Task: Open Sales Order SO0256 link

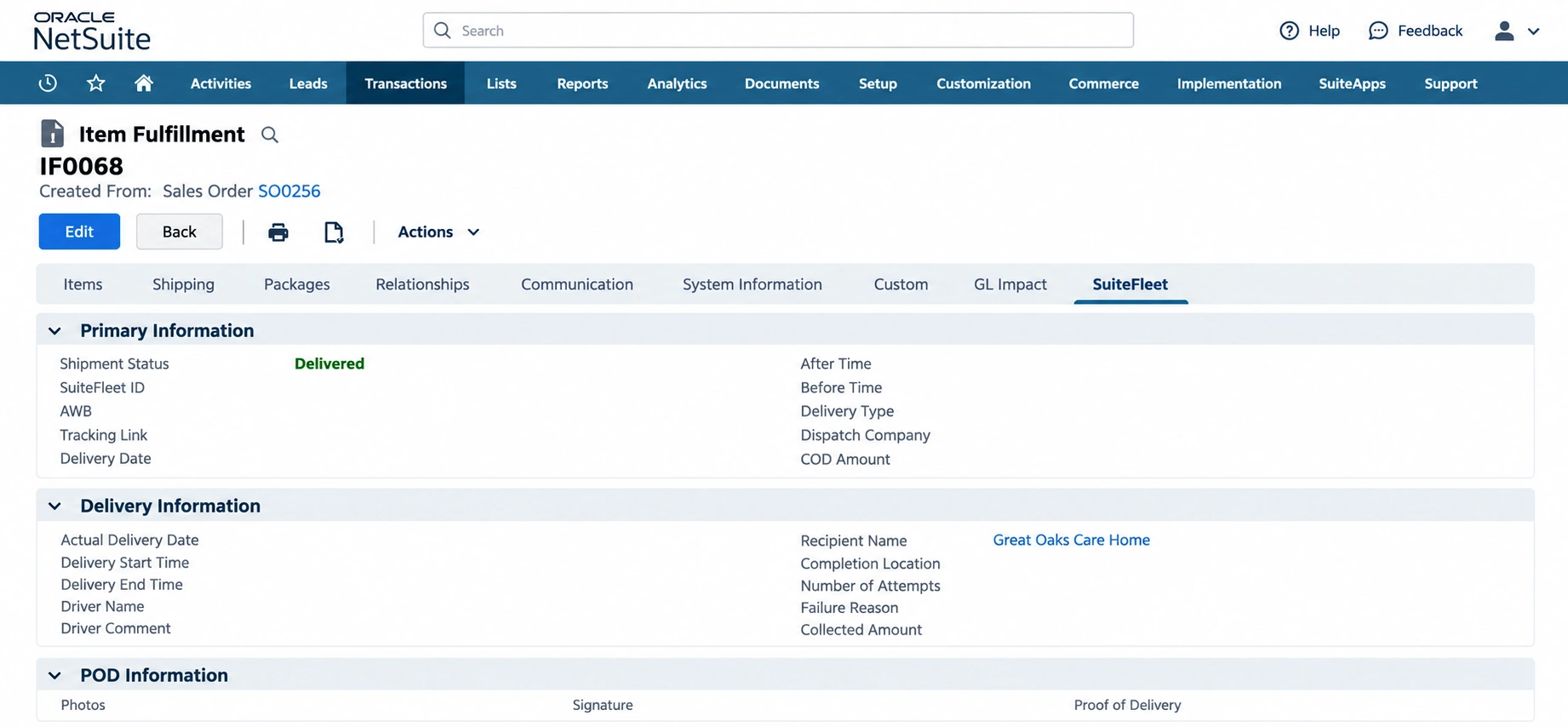Action: click(289, 192)
